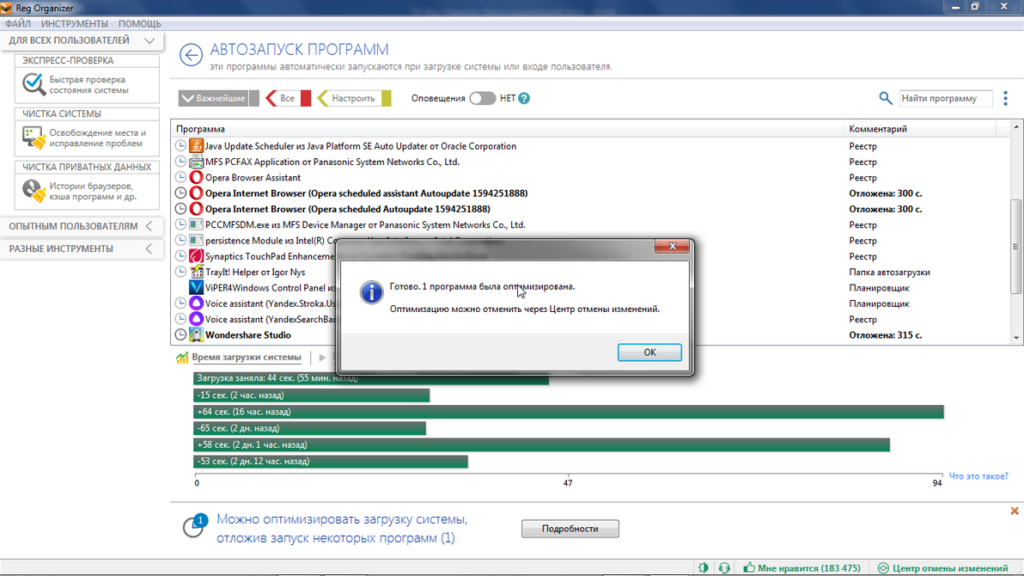1024x576 pixels.
Task: Click the MFS PCFAX Application icon
Action: [196, 161]
